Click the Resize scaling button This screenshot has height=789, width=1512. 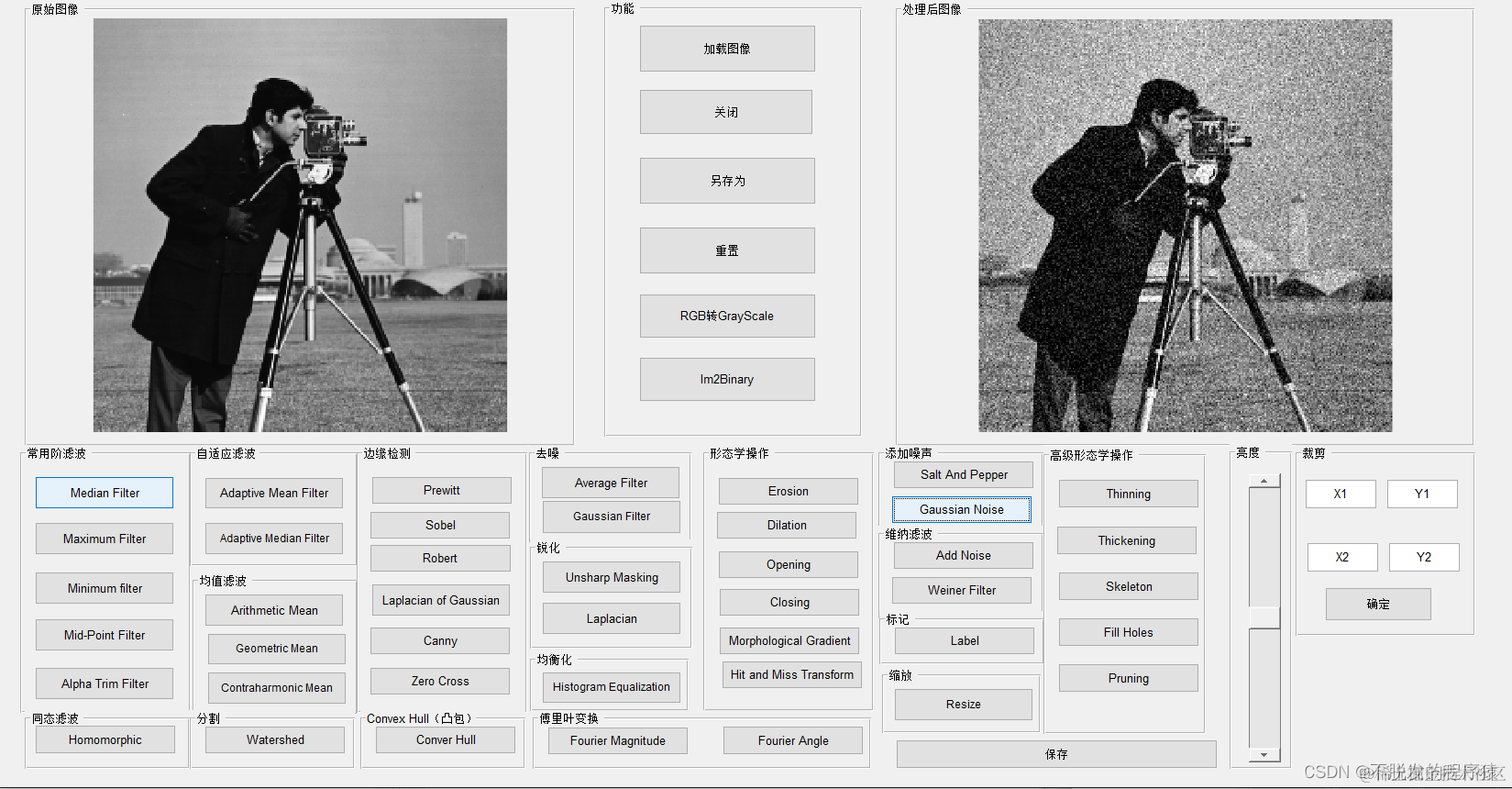click(964, 704)
